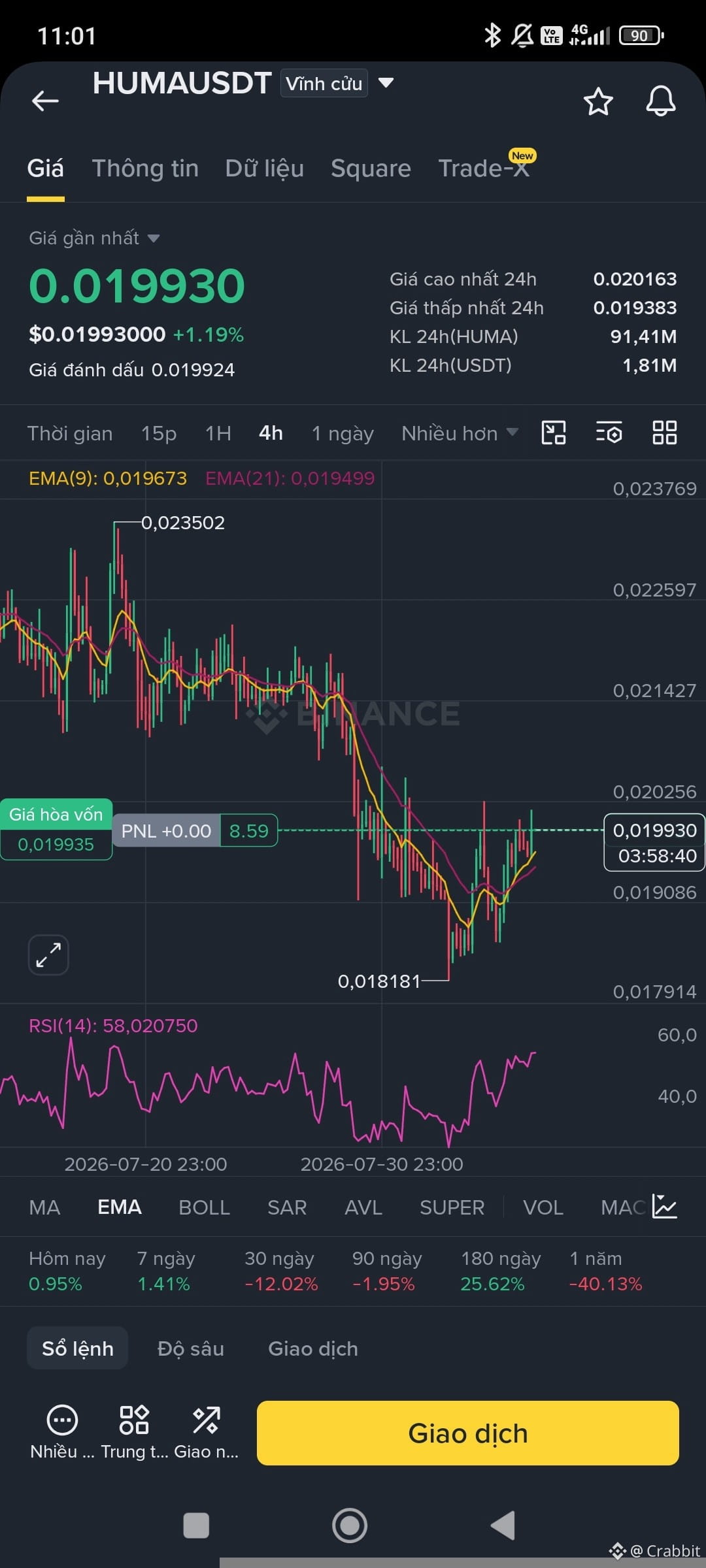
Task: Expand Nhiều hơn timeframe dropdown
Action: [x=460, y=433]
